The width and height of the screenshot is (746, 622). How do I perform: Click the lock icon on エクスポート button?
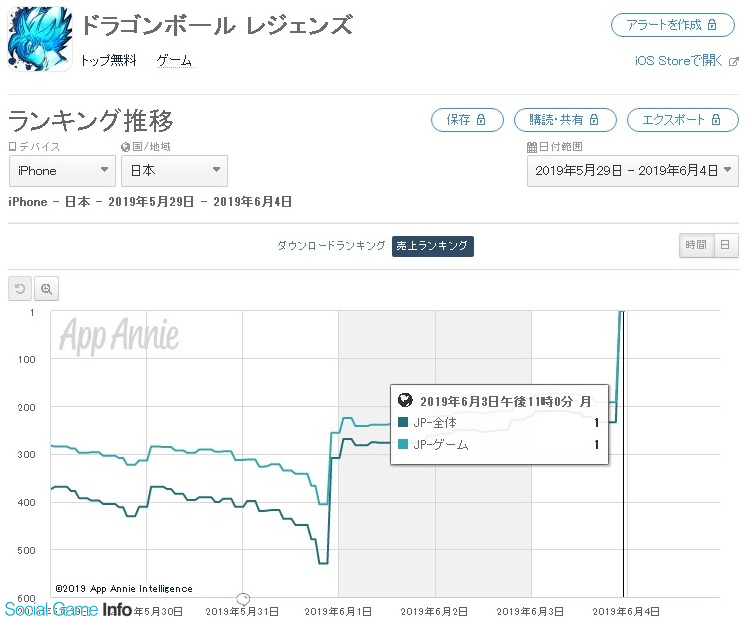click(x=716, y=120)
